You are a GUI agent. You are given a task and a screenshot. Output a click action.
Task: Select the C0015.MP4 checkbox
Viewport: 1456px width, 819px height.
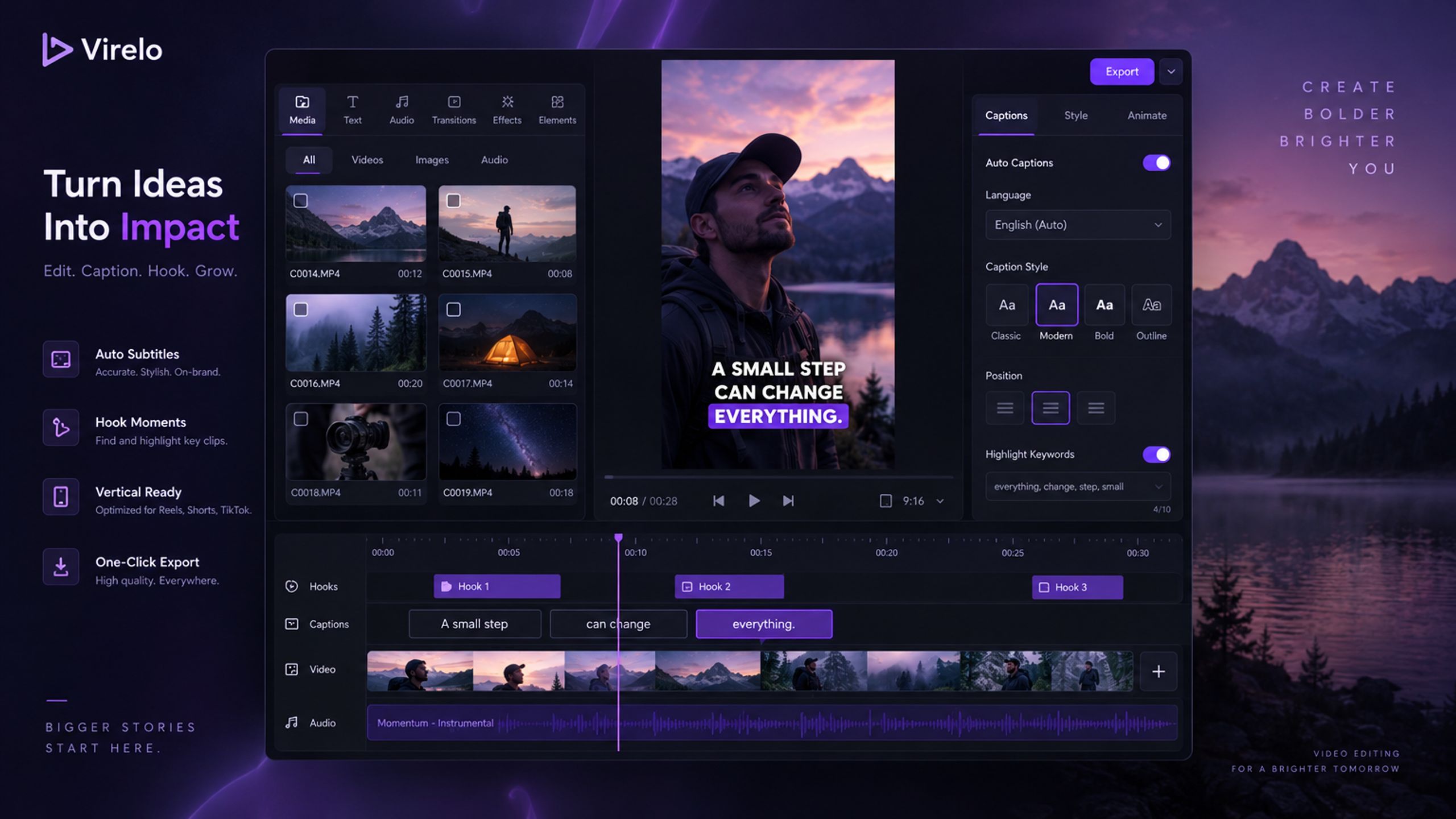click(x=453, y=200)
